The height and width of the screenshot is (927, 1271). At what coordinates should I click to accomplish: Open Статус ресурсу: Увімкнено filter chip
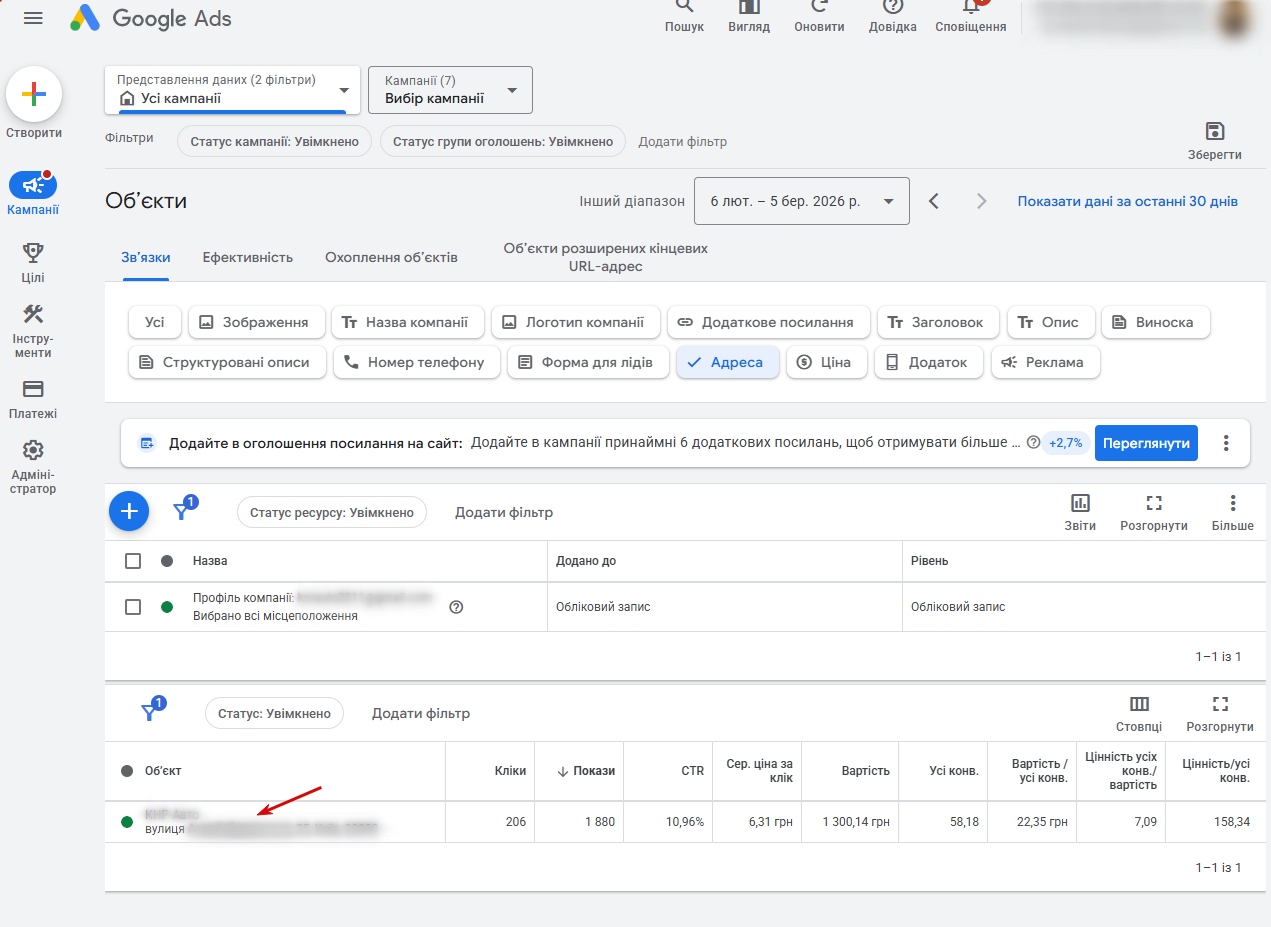[x=332, y=512]
